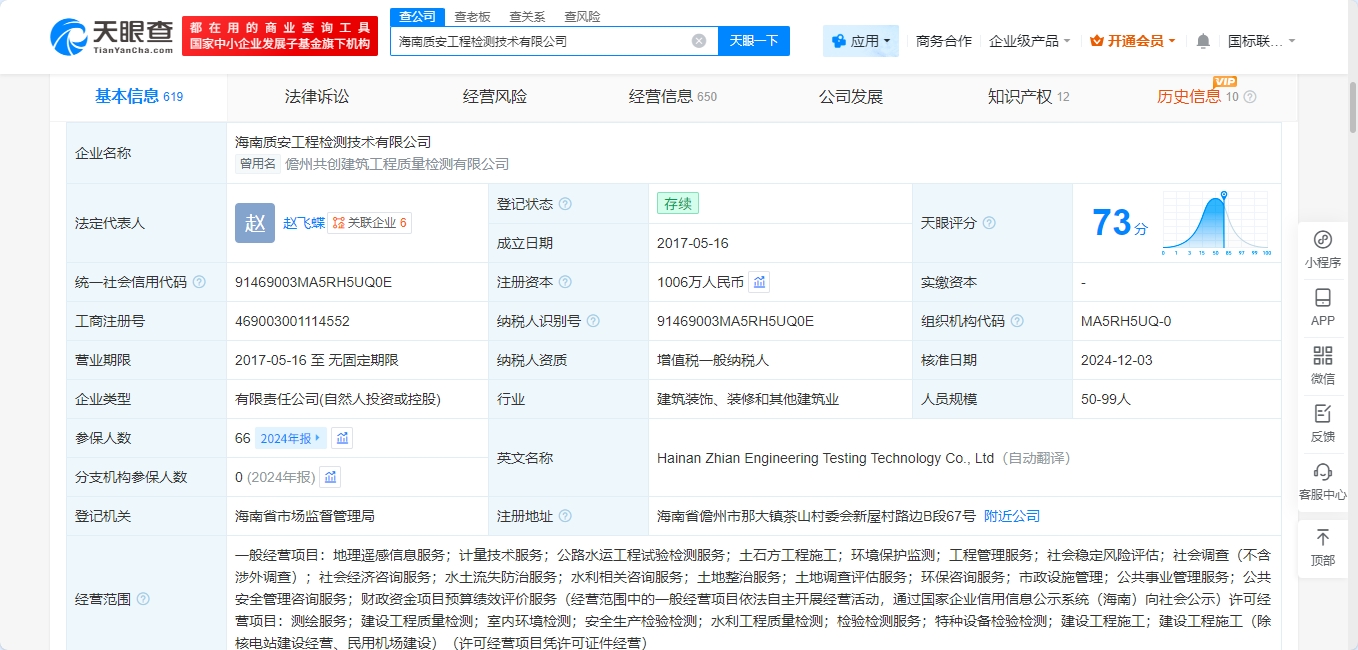Expand the 2024年报 year selector

pos(291,438)
